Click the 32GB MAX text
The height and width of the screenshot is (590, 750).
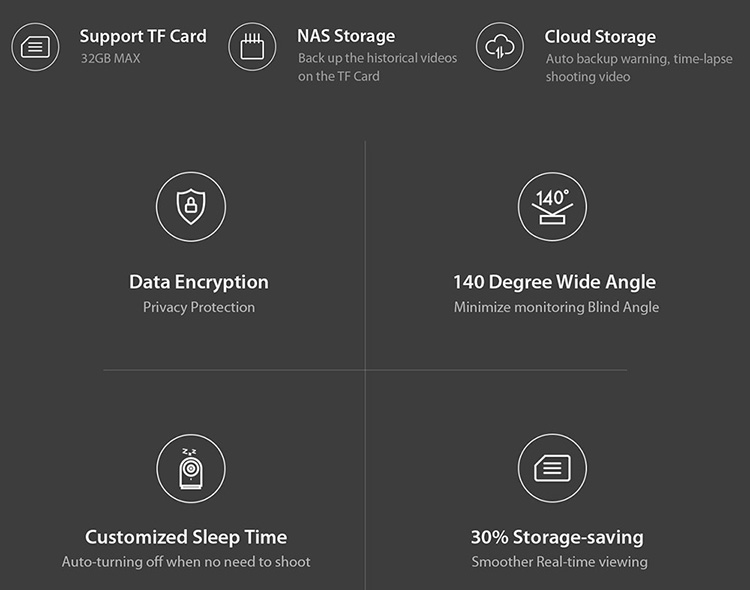[x=110, y=58]
